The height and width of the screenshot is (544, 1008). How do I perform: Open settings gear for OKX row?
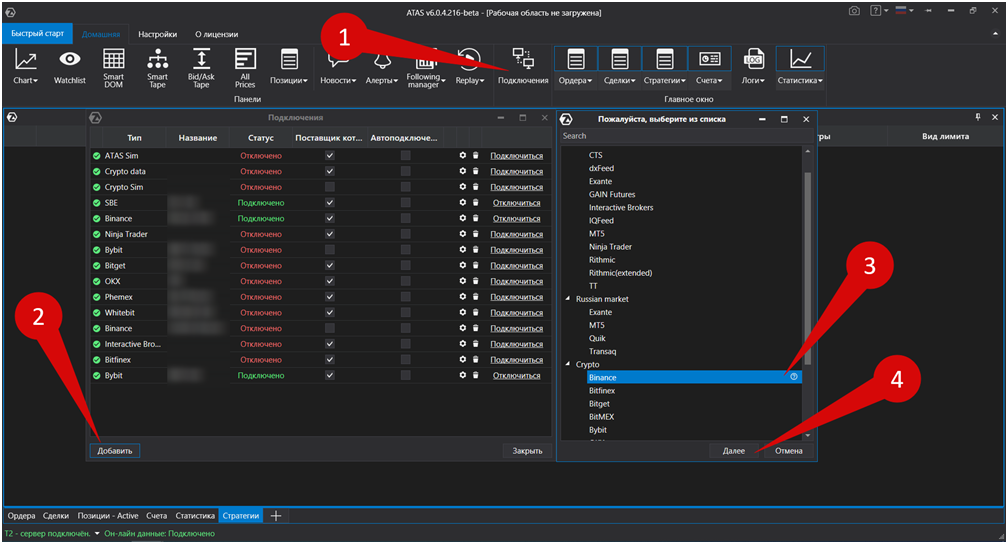[x=462, y=281]
